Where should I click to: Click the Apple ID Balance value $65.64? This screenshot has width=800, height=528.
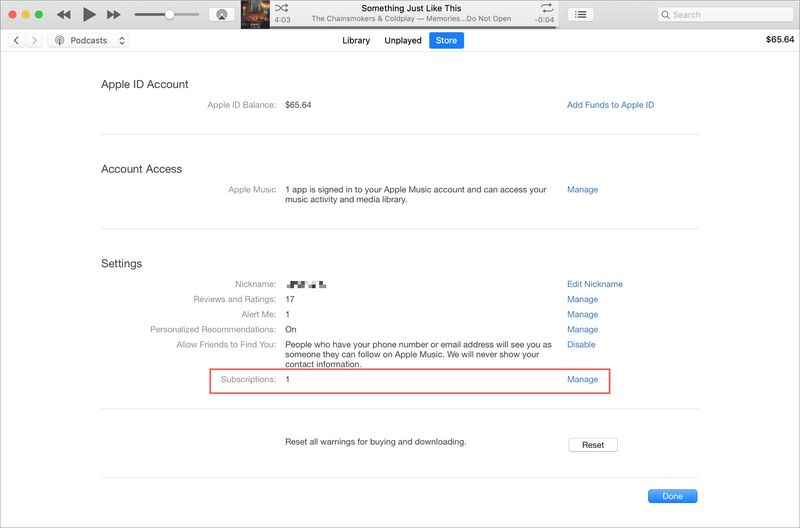coord(298,105)
